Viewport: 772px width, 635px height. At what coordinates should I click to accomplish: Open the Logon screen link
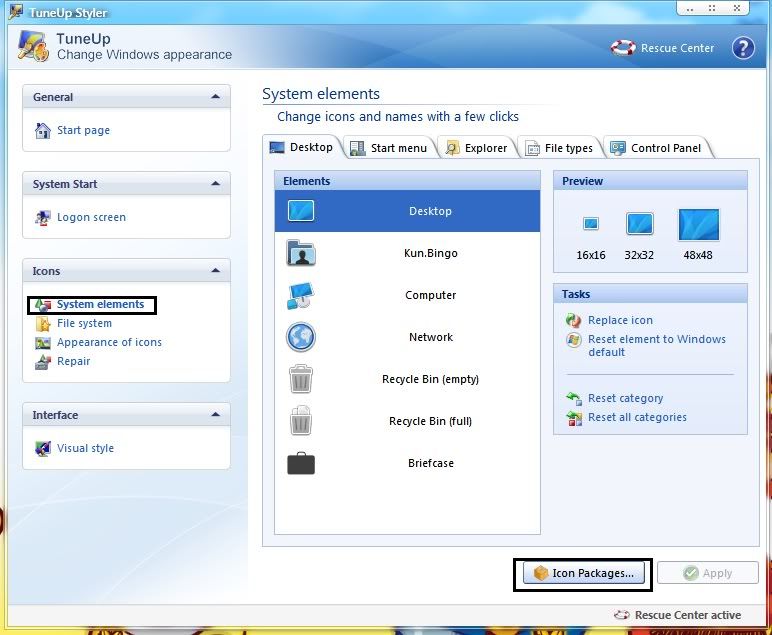tap(91, 218)
